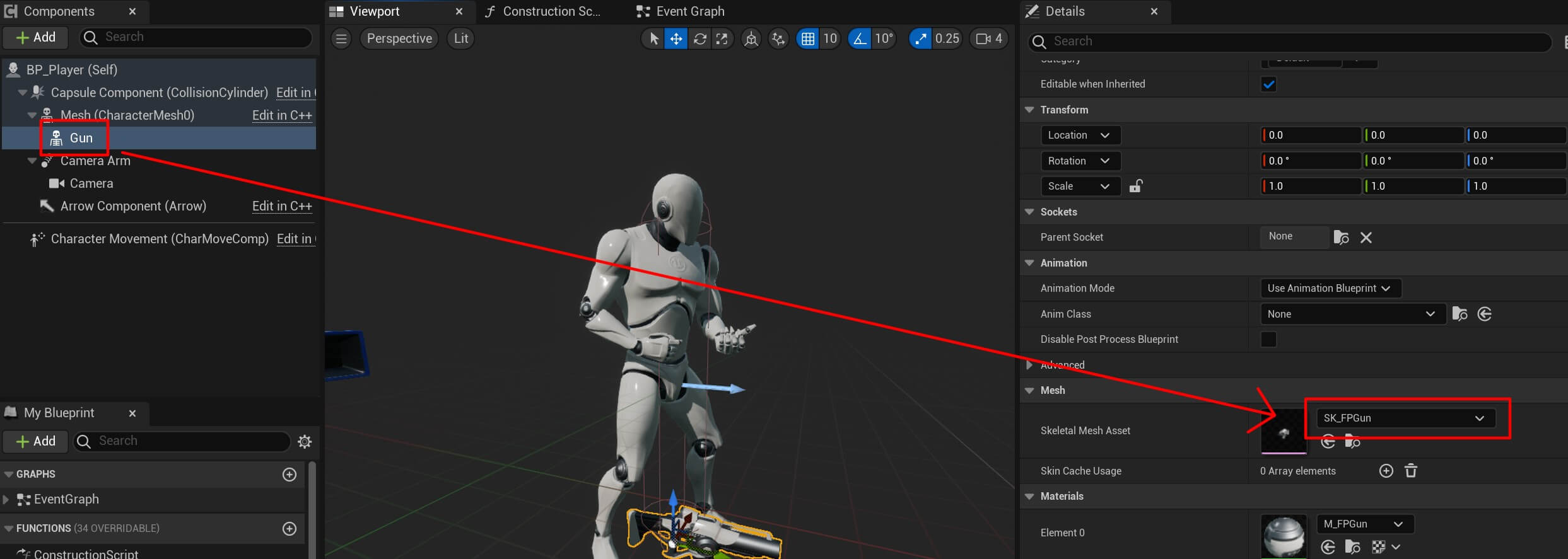Open the Scale type dropdown
1568x559 pixels.
[1080, 187]
